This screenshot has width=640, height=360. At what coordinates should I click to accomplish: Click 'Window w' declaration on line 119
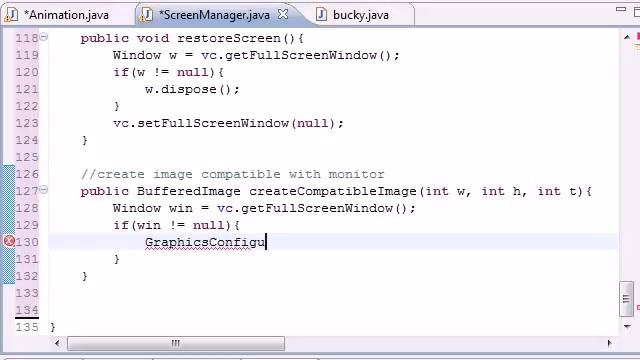point(145,55)
